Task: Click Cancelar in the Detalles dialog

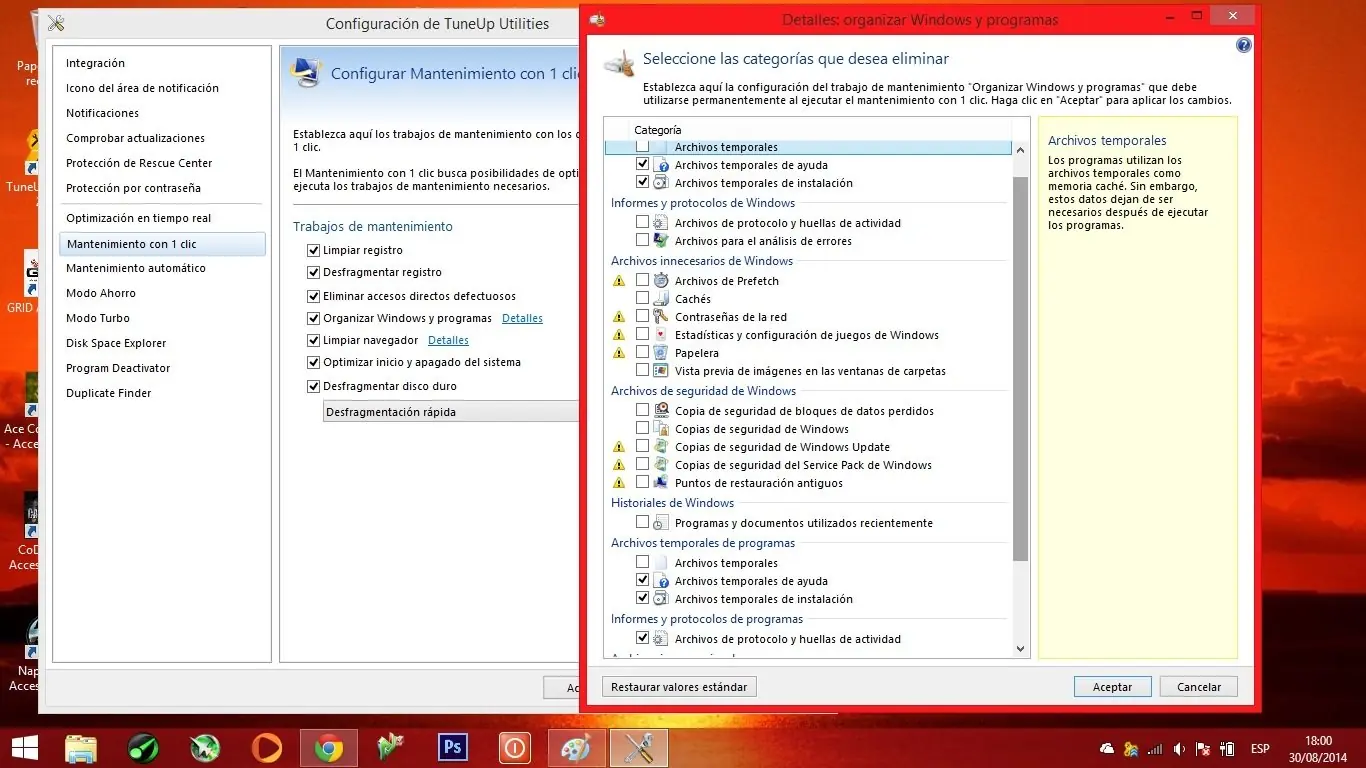Action: pyautogui.click(x=1199, y=687)
